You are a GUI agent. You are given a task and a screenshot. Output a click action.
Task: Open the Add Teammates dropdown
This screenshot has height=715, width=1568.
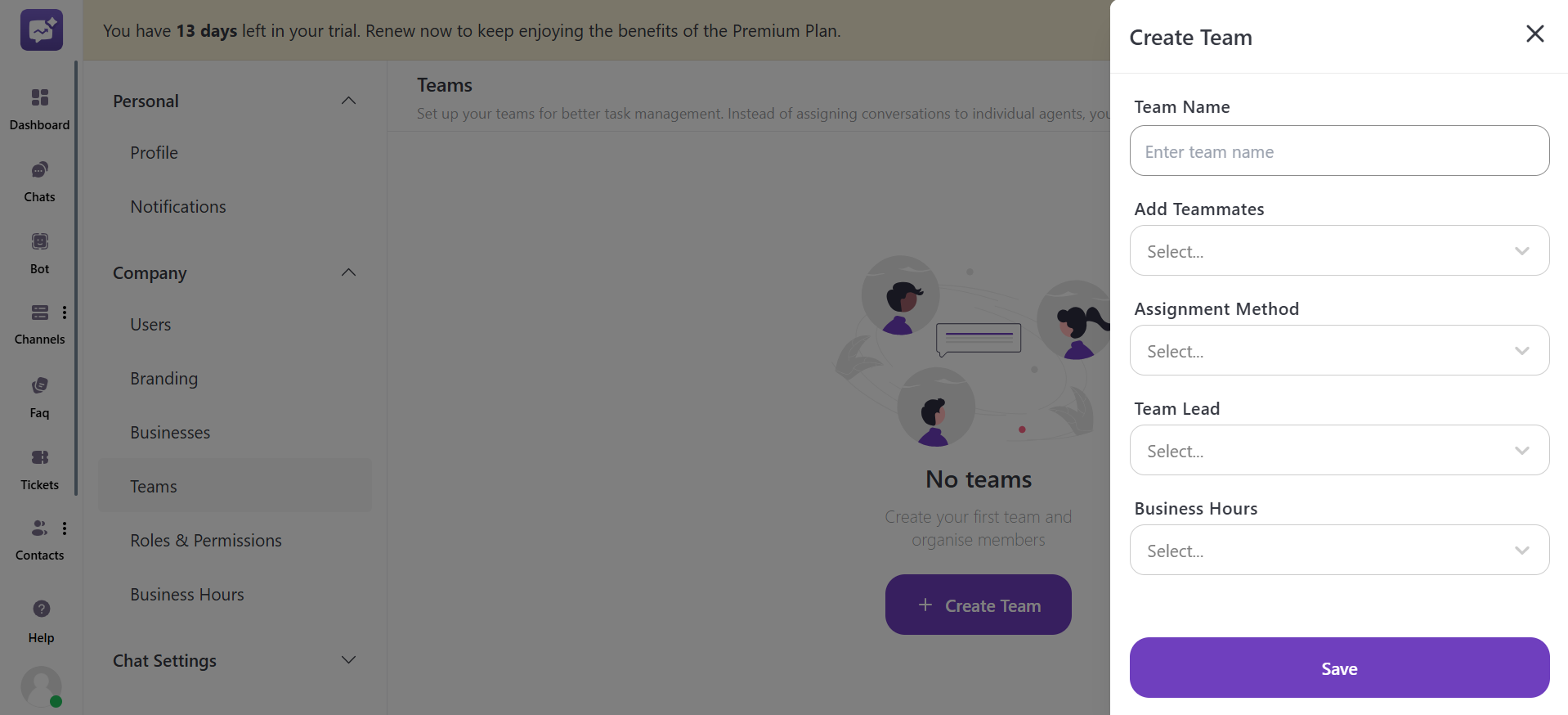pyautogui.click(x=1338, y=250)
